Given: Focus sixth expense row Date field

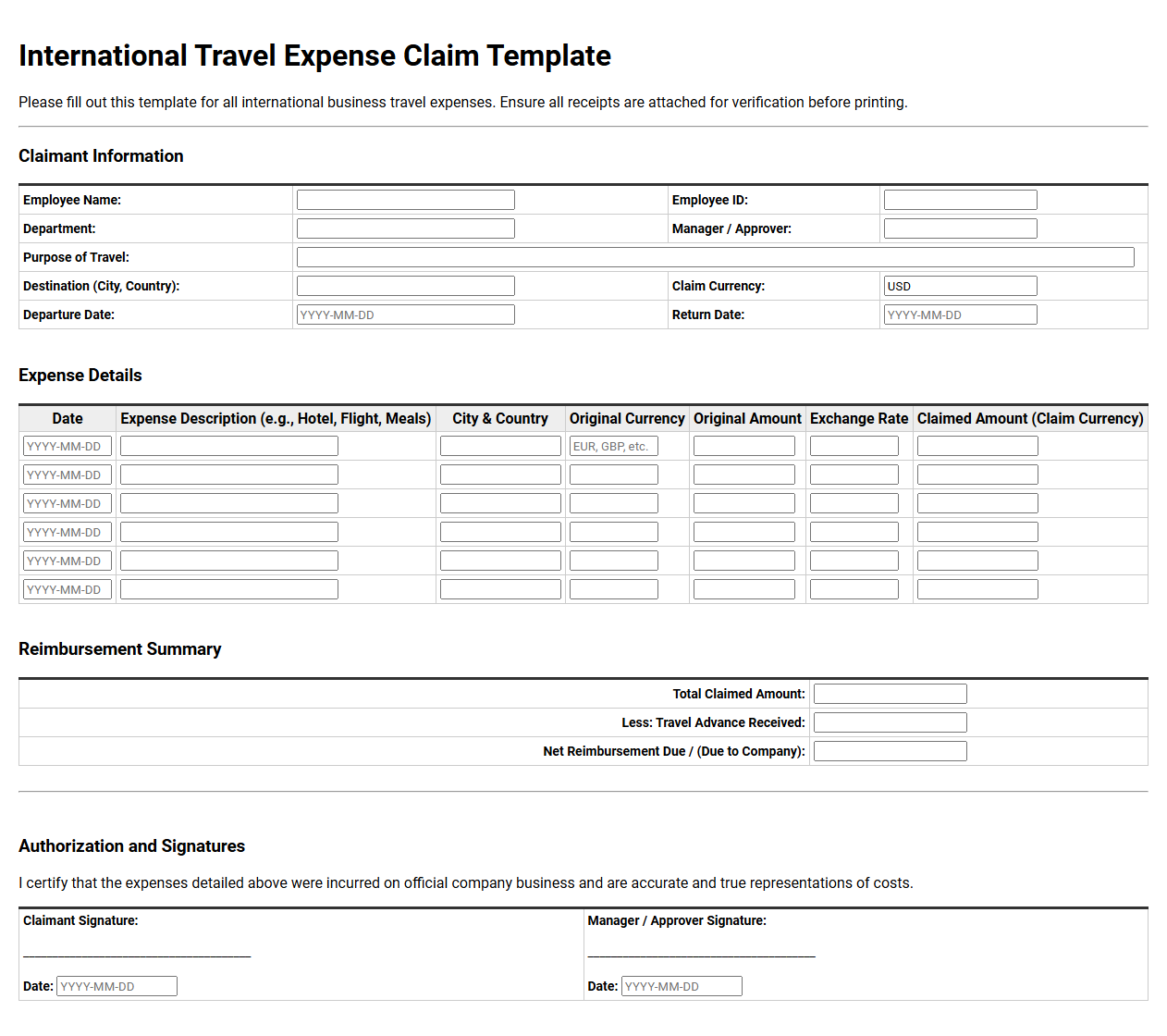Looking at the screenshot, I should point(68,589).
